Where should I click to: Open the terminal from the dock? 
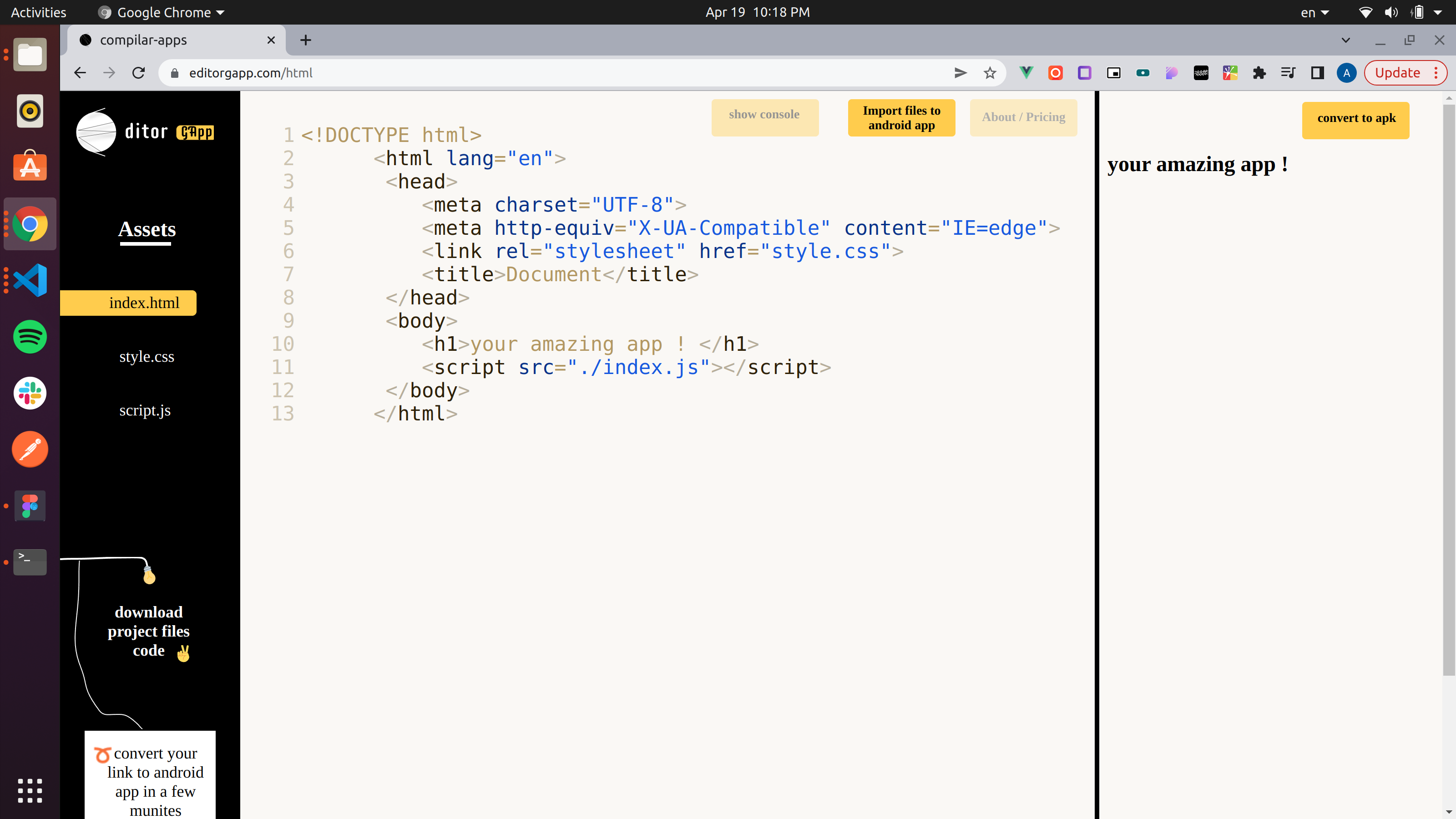[x=30, y=562]
